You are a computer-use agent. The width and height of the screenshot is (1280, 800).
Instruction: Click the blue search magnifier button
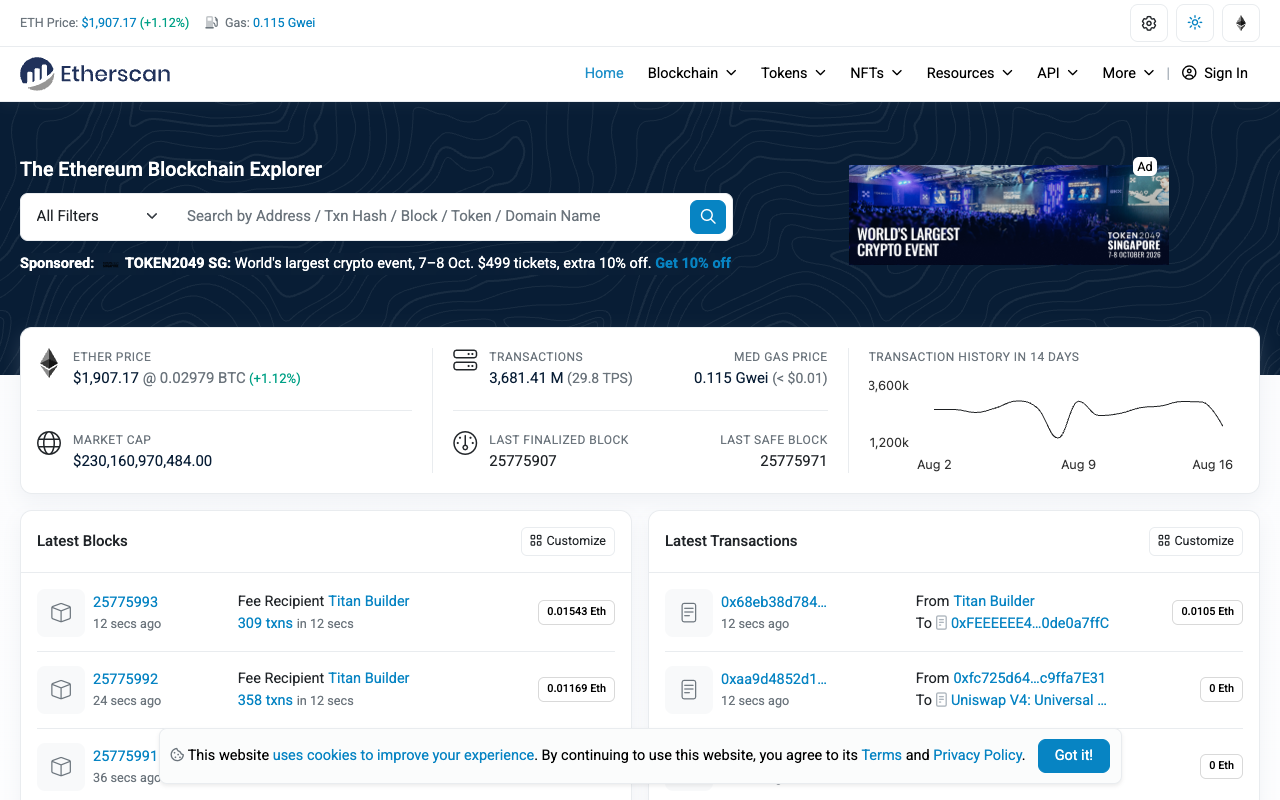pyautogui.click(x=708, y=216)
